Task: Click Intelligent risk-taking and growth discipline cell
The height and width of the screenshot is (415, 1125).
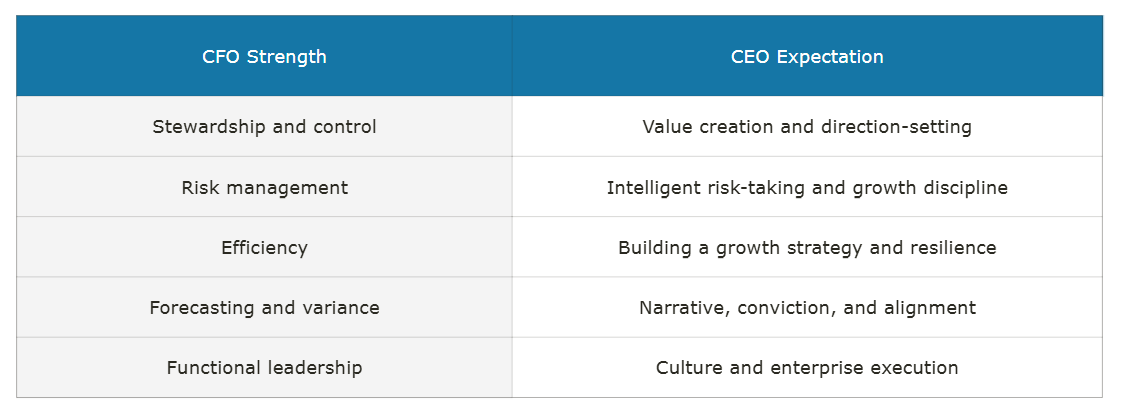Action: [807, 187]
